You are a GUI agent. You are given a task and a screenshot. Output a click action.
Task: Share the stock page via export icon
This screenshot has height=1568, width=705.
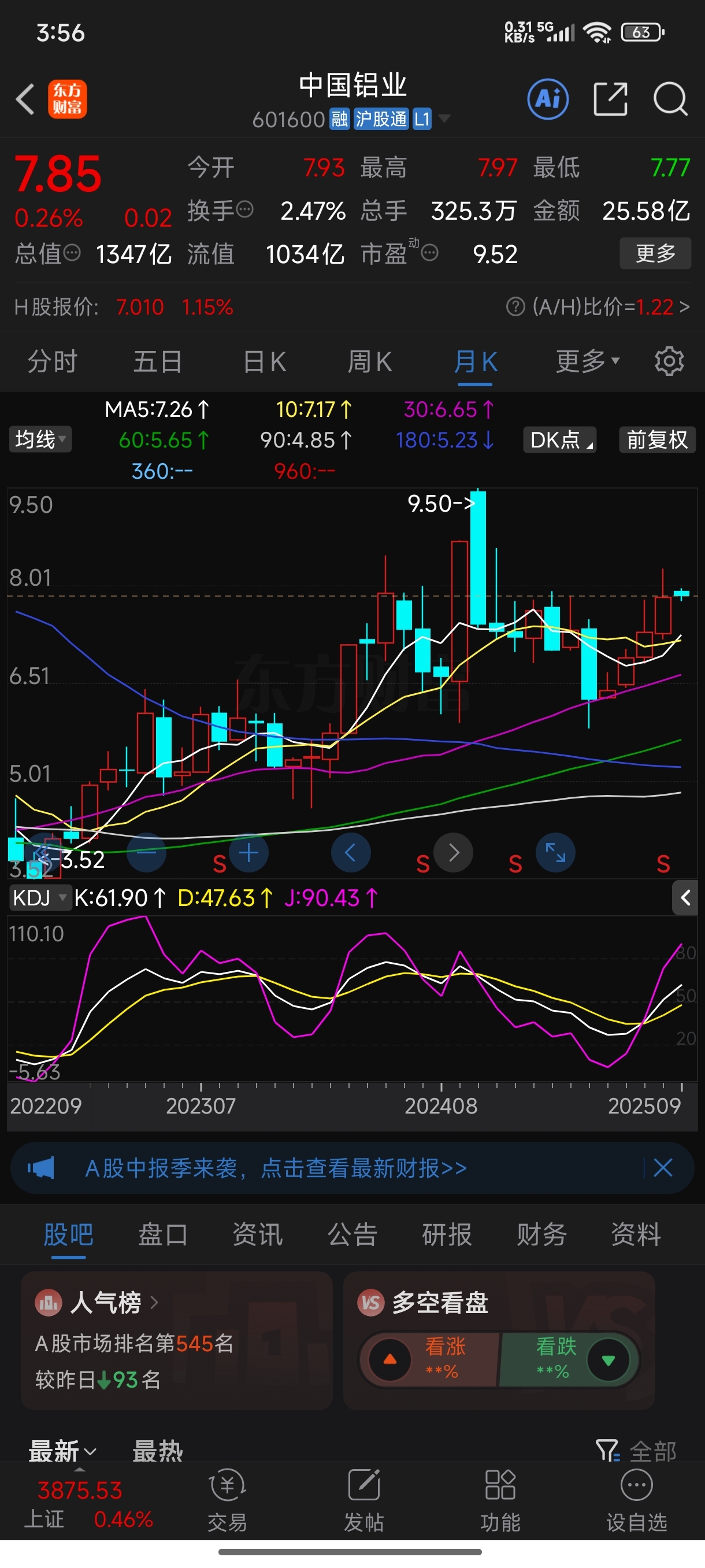pos(610,99)
